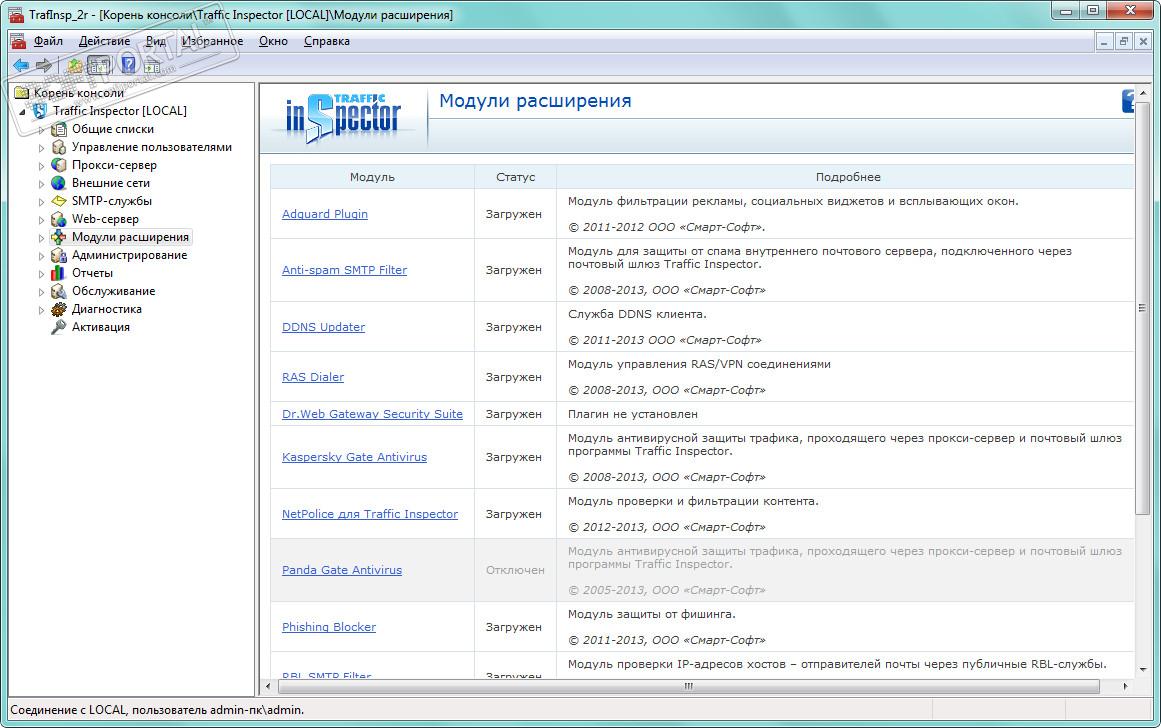Click the Up One Level toolbar icon
This screenshot has height=728, width=1161.
pyautogui.click(x=75, y=65)
